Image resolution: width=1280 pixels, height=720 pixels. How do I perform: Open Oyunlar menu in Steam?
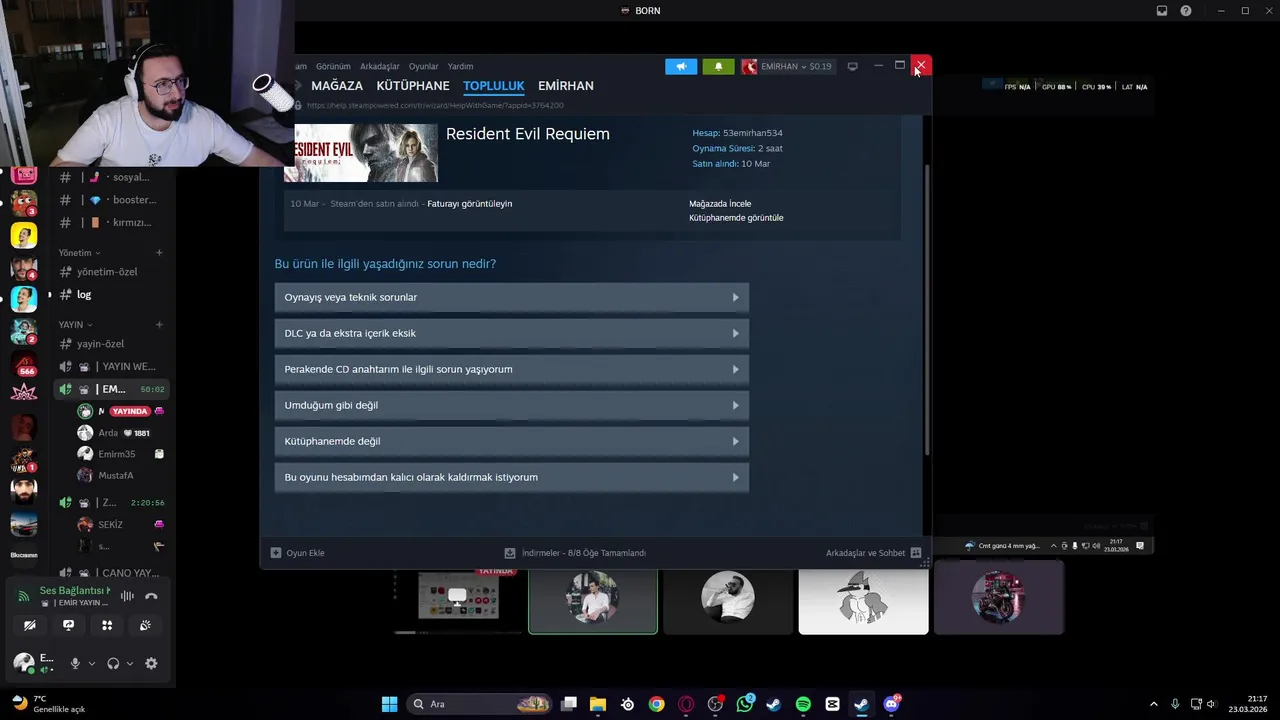[423, 67]
